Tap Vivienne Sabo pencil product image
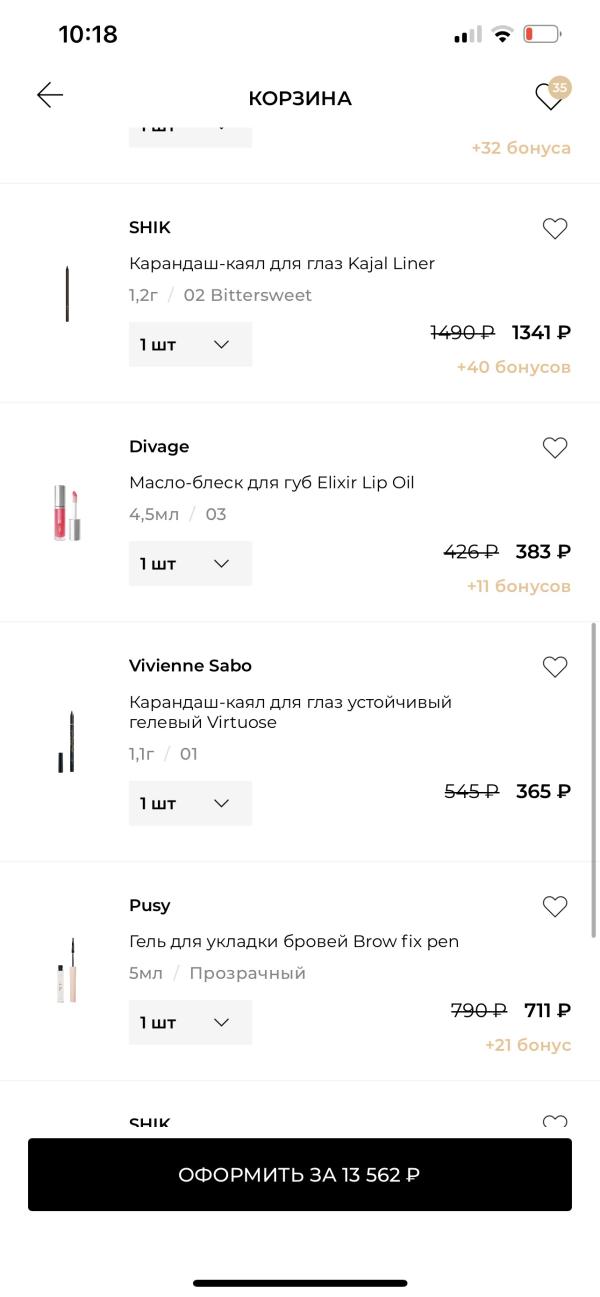The image size is (600, 1297). click(x=67, y=742)
